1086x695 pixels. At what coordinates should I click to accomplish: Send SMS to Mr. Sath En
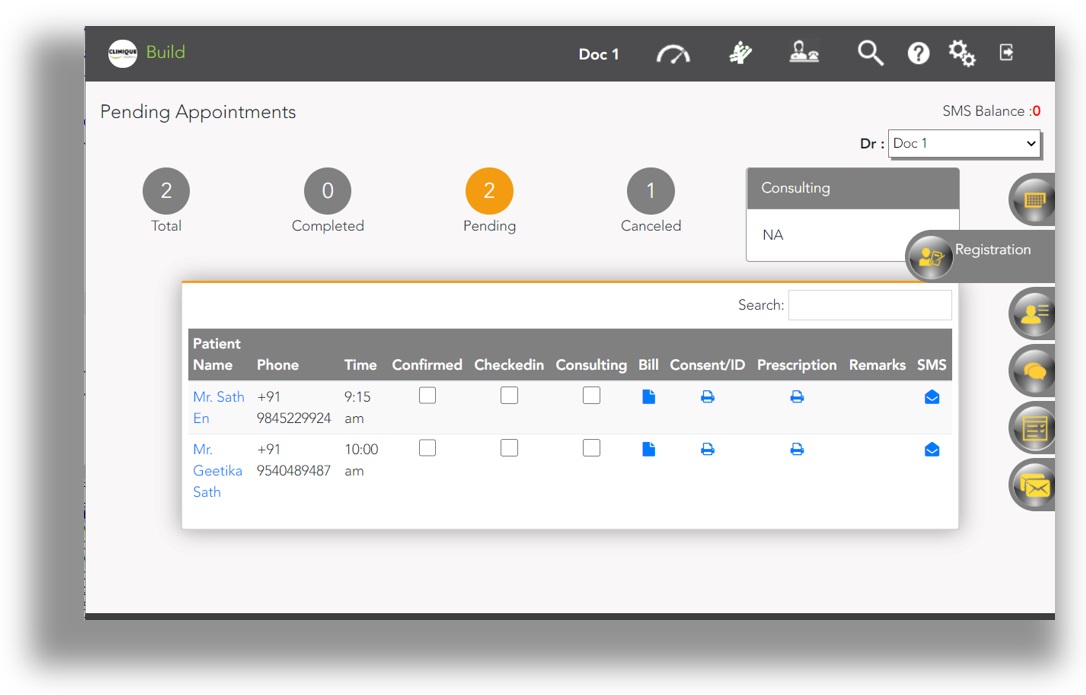(x=932, y=397)
